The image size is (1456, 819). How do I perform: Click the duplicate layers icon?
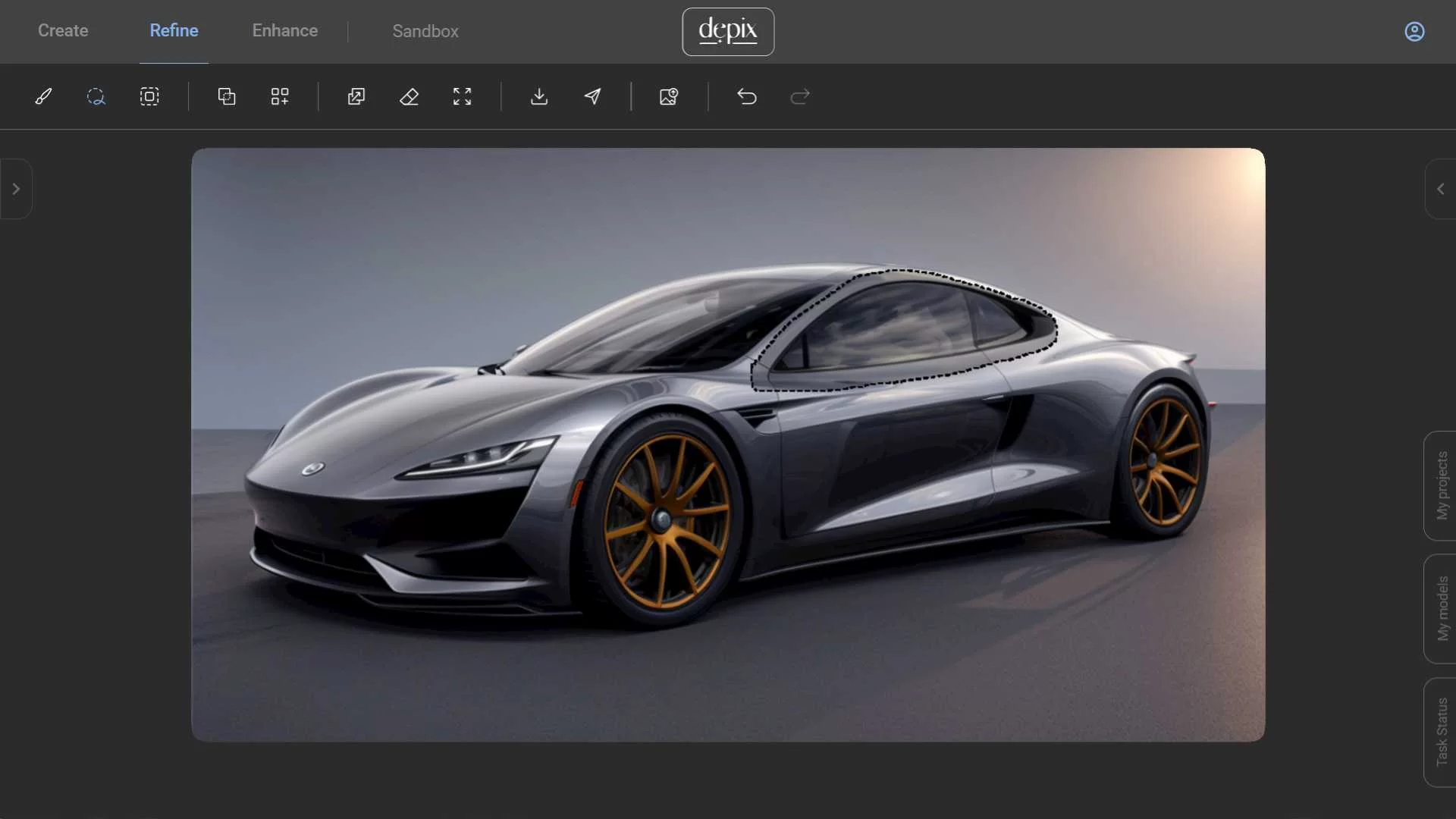[227, 96]
